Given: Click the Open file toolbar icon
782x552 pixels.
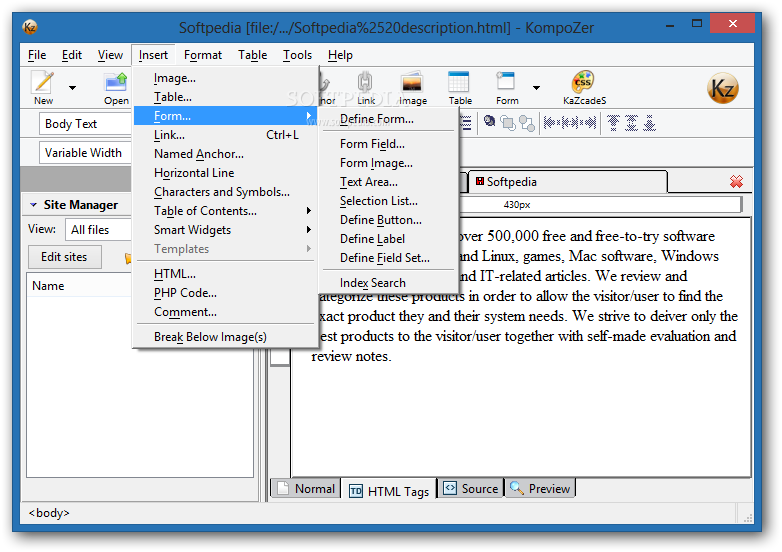Looking at the screenshot, I should tap(116, 82).
